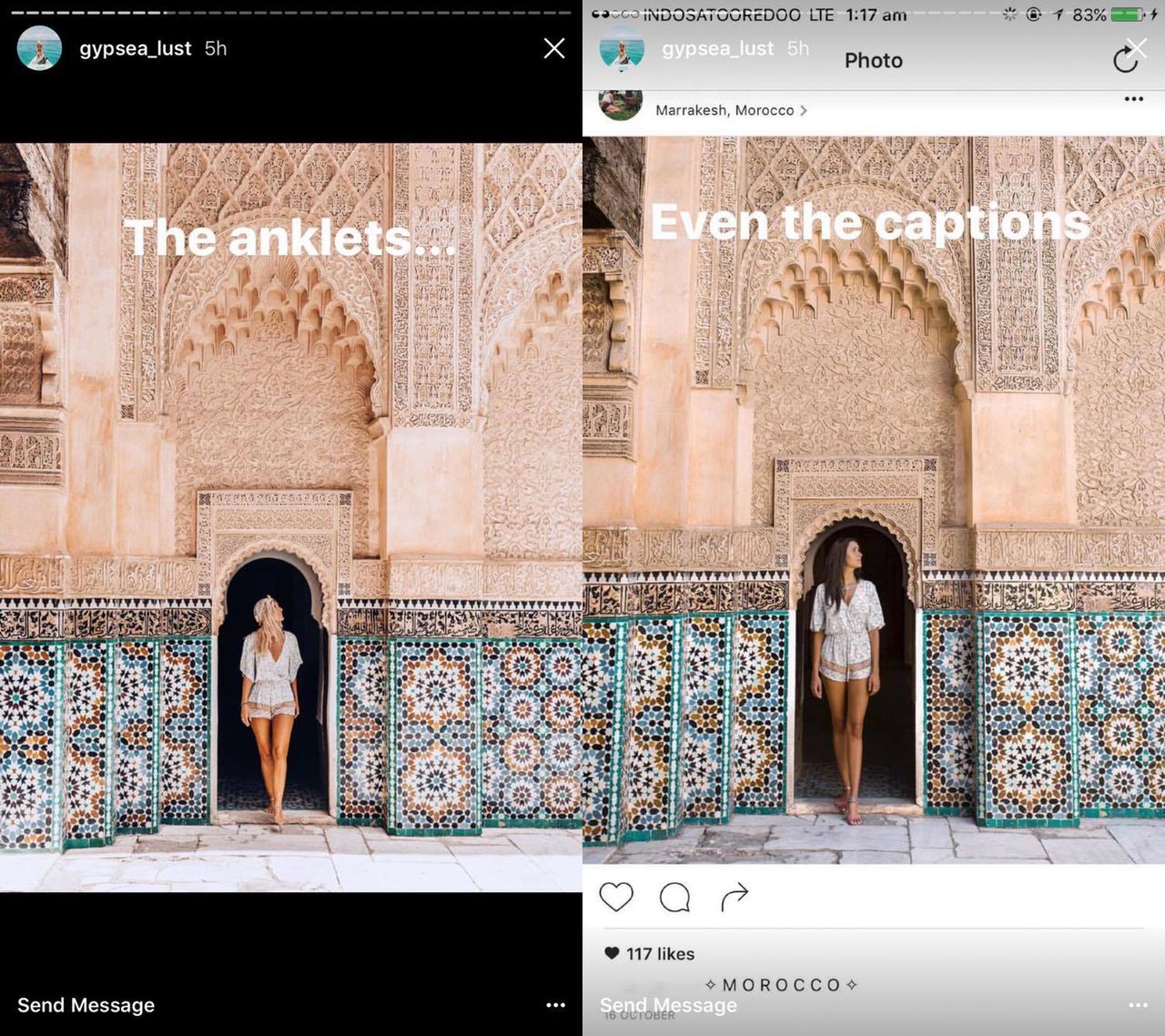Screen dimensions: 1165x1036
Task: Tap the 1:17 am clock in status bar
Action: pyautogui.click(x=876, y=15)
